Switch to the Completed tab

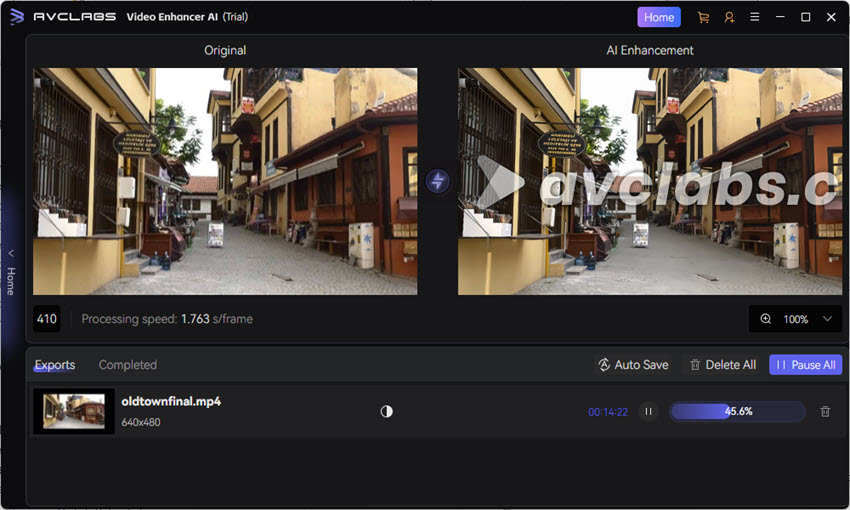pyautogui.click(x=127, y=365)
